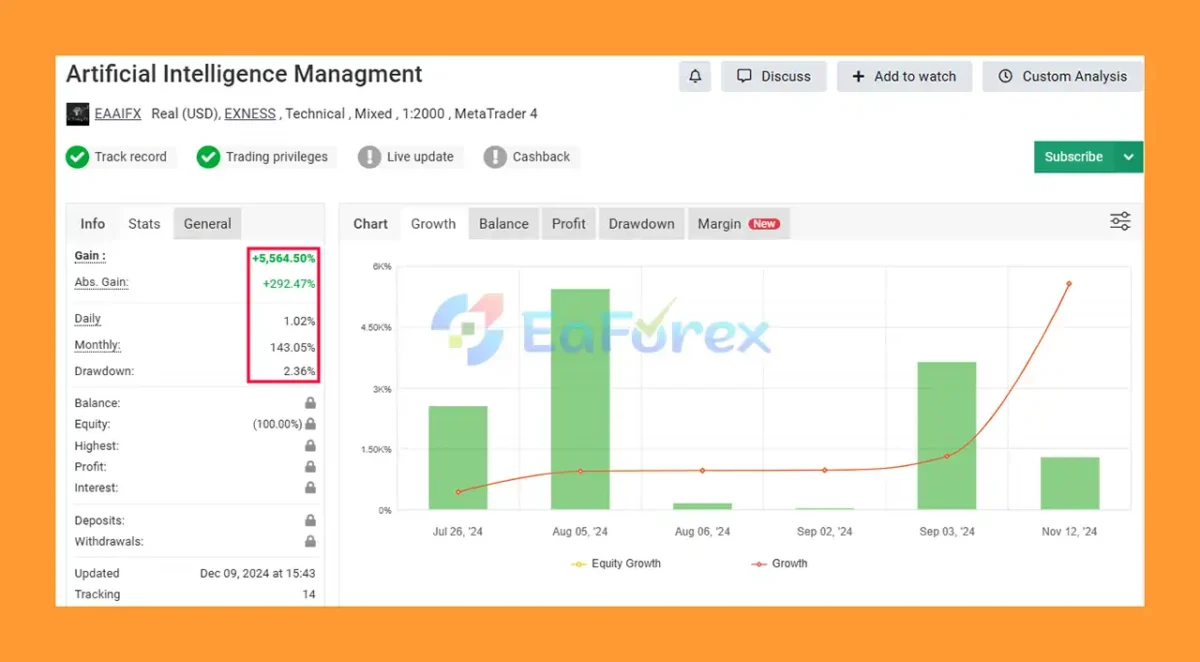The height and width of the screenshot is (662, 1200).
Task: Click the Aug 05, '24 bar
Action: click(x=580, y=399)
